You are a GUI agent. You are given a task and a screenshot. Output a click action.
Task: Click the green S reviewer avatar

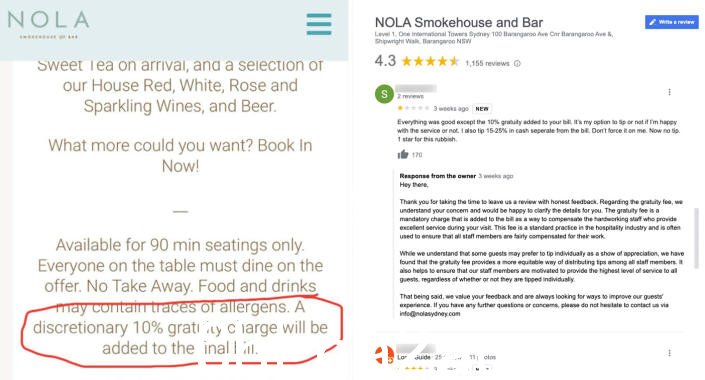[384, 94]
